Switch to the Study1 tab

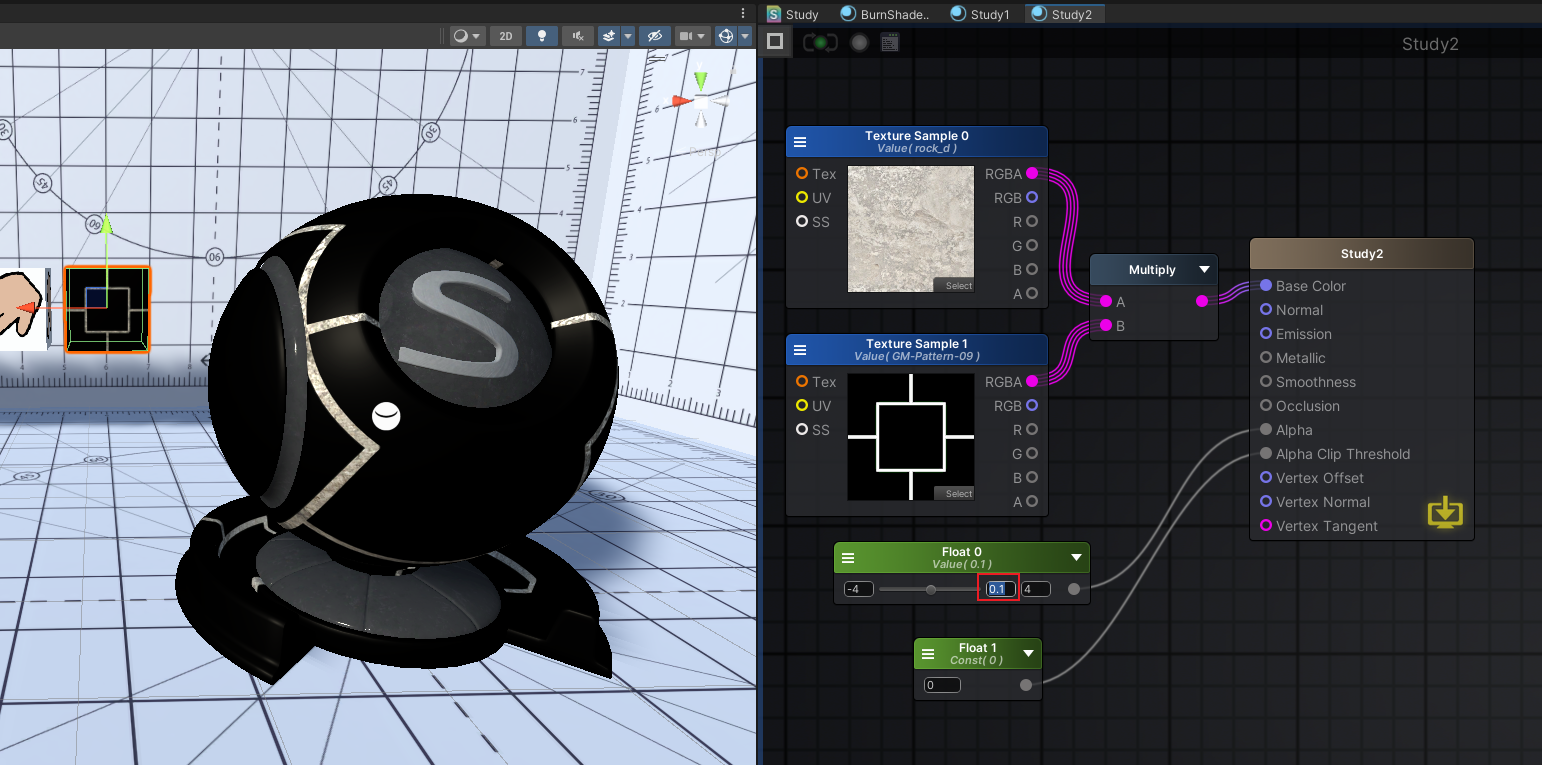pyautogui.click(x=981, y=14)
